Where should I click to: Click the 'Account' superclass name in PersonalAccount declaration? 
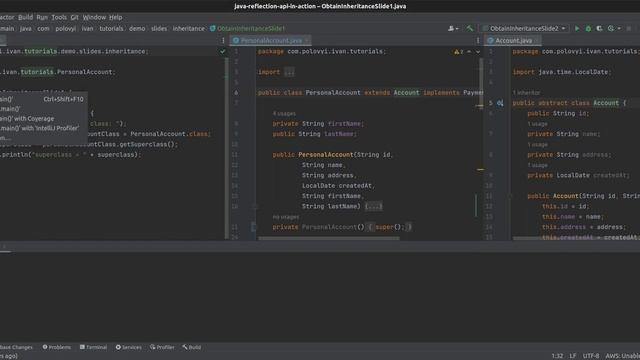point(406,93)
